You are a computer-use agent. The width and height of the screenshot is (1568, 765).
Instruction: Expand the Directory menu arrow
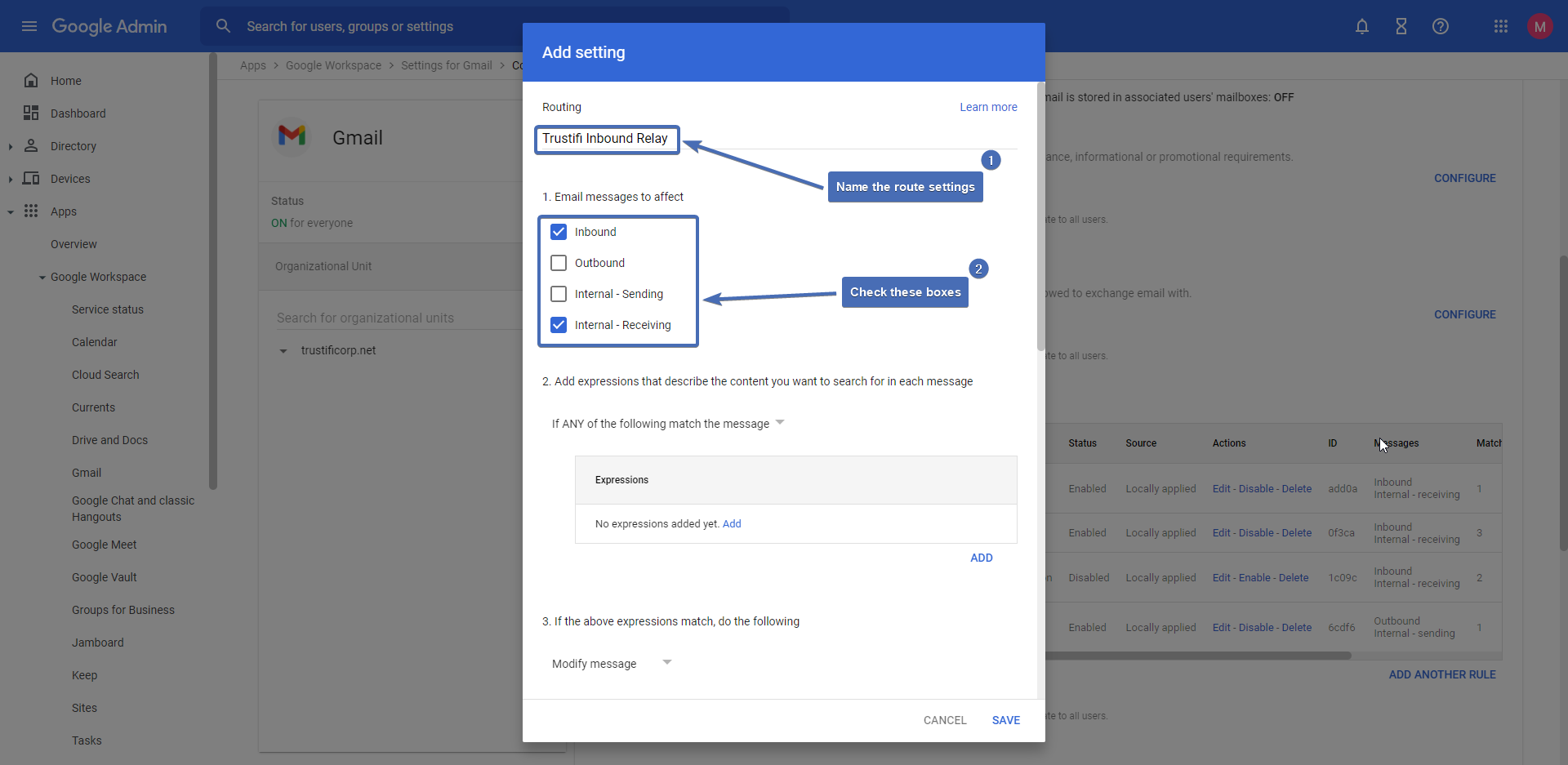(11, 146)
